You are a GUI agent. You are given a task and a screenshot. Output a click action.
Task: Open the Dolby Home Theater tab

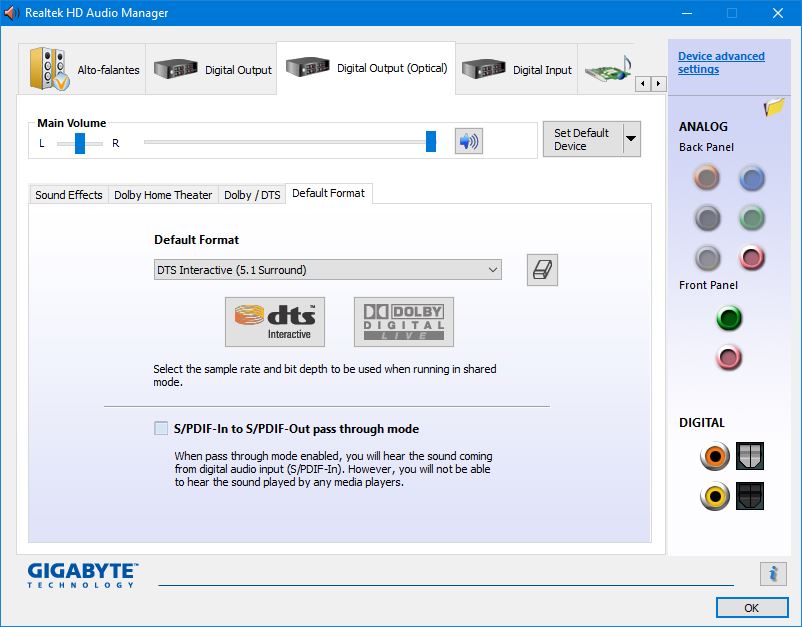163,195
